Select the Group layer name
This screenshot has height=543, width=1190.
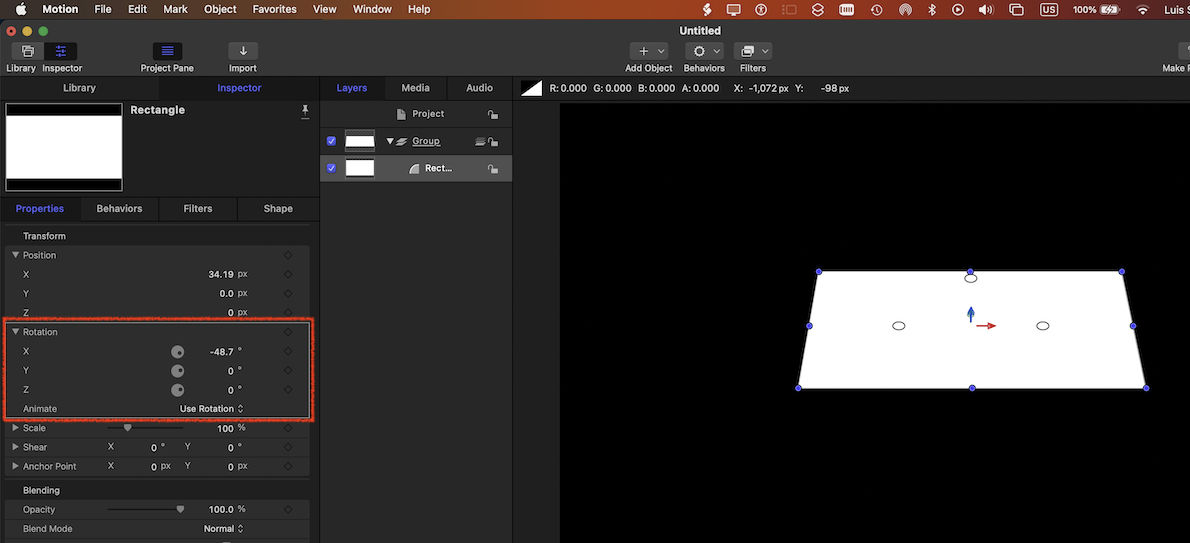pos(426,141)
